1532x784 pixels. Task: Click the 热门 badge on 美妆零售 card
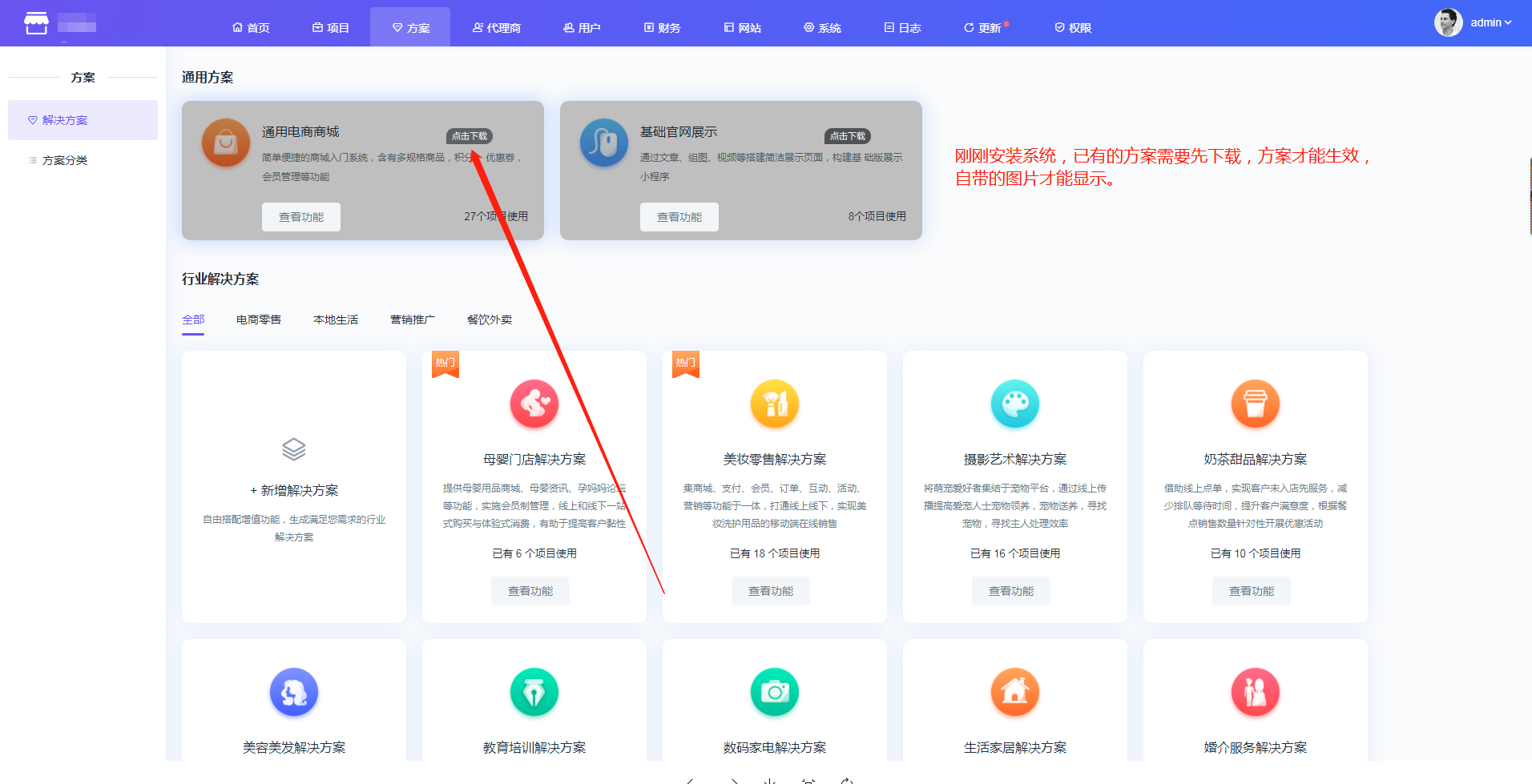pyautogui.click(x=686, y=364)
